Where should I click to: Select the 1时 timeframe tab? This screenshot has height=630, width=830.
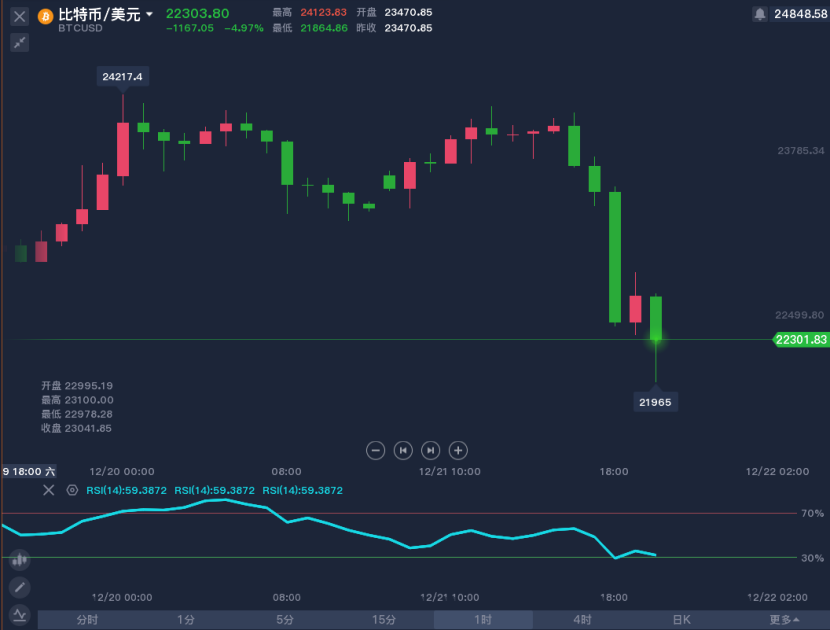483,619
